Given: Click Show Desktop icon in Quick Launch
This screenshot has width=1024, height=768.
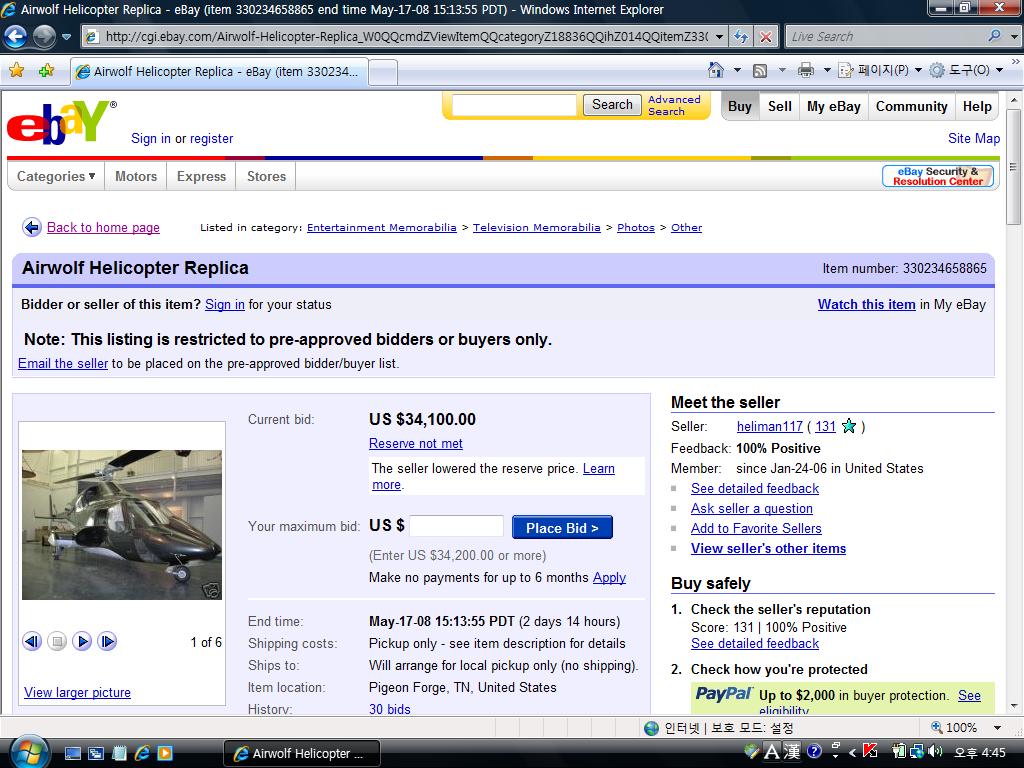Looking at the screenshot, I should point(72,753).
